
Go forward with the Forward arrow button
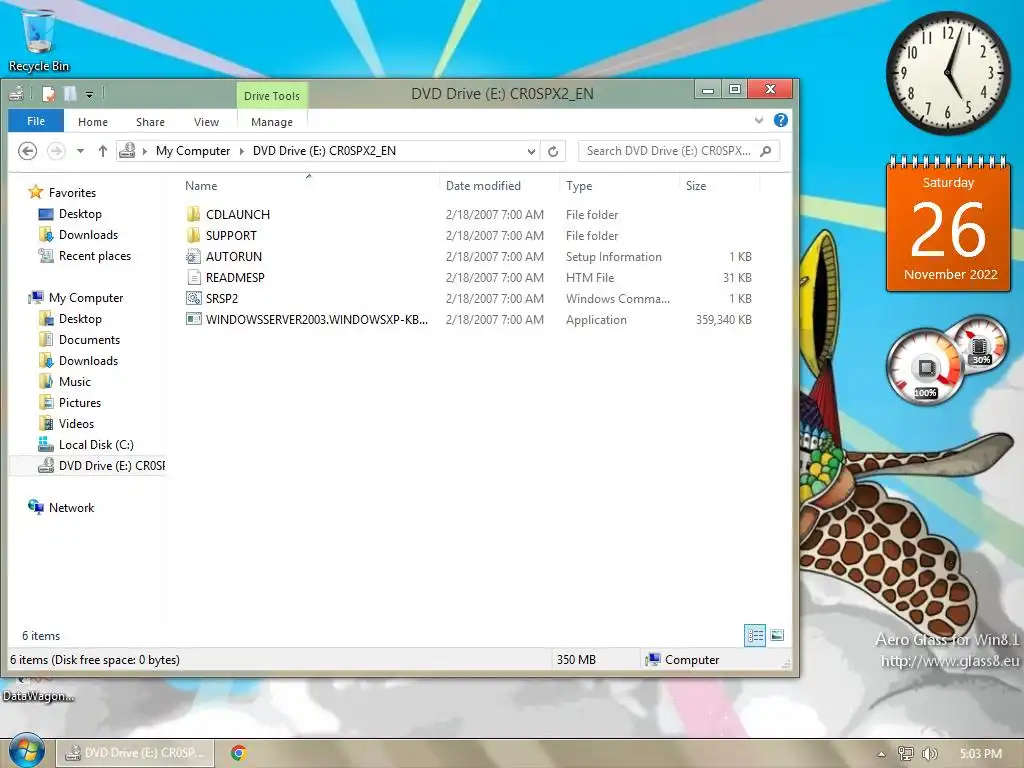[x=56, y=151]
